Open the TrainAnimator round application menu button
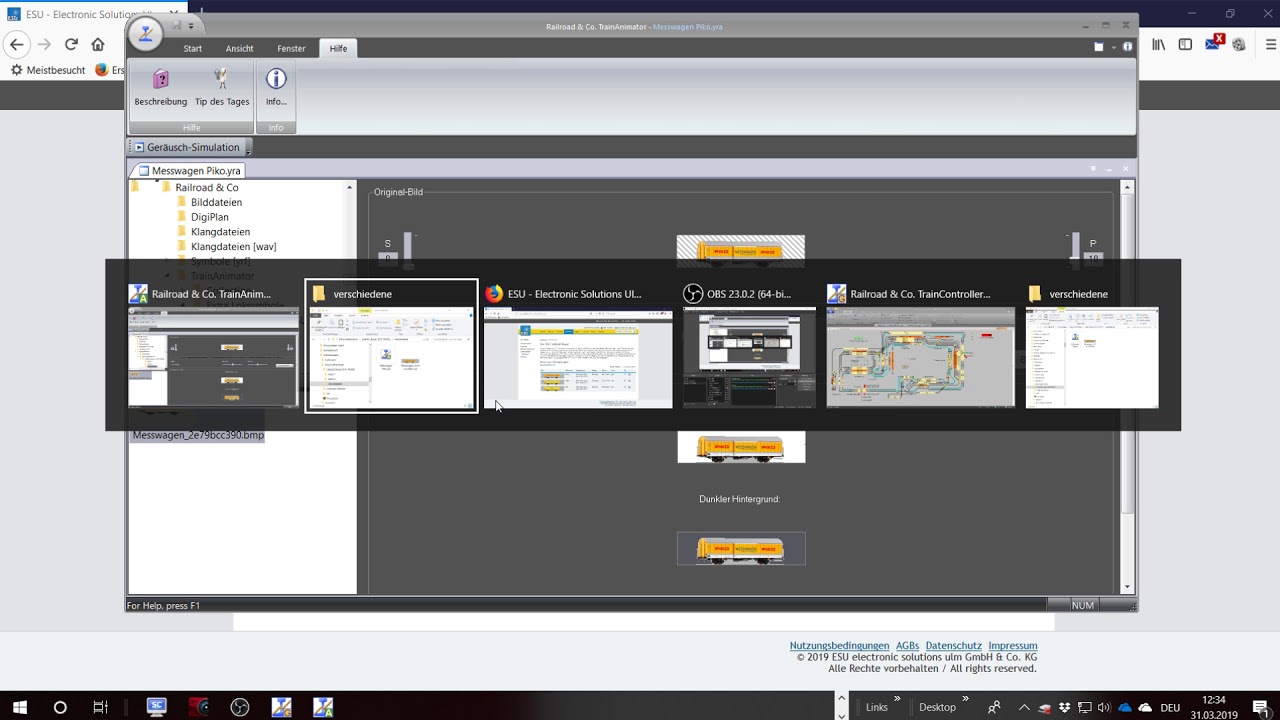The image size is (1280, 720). 146,33
